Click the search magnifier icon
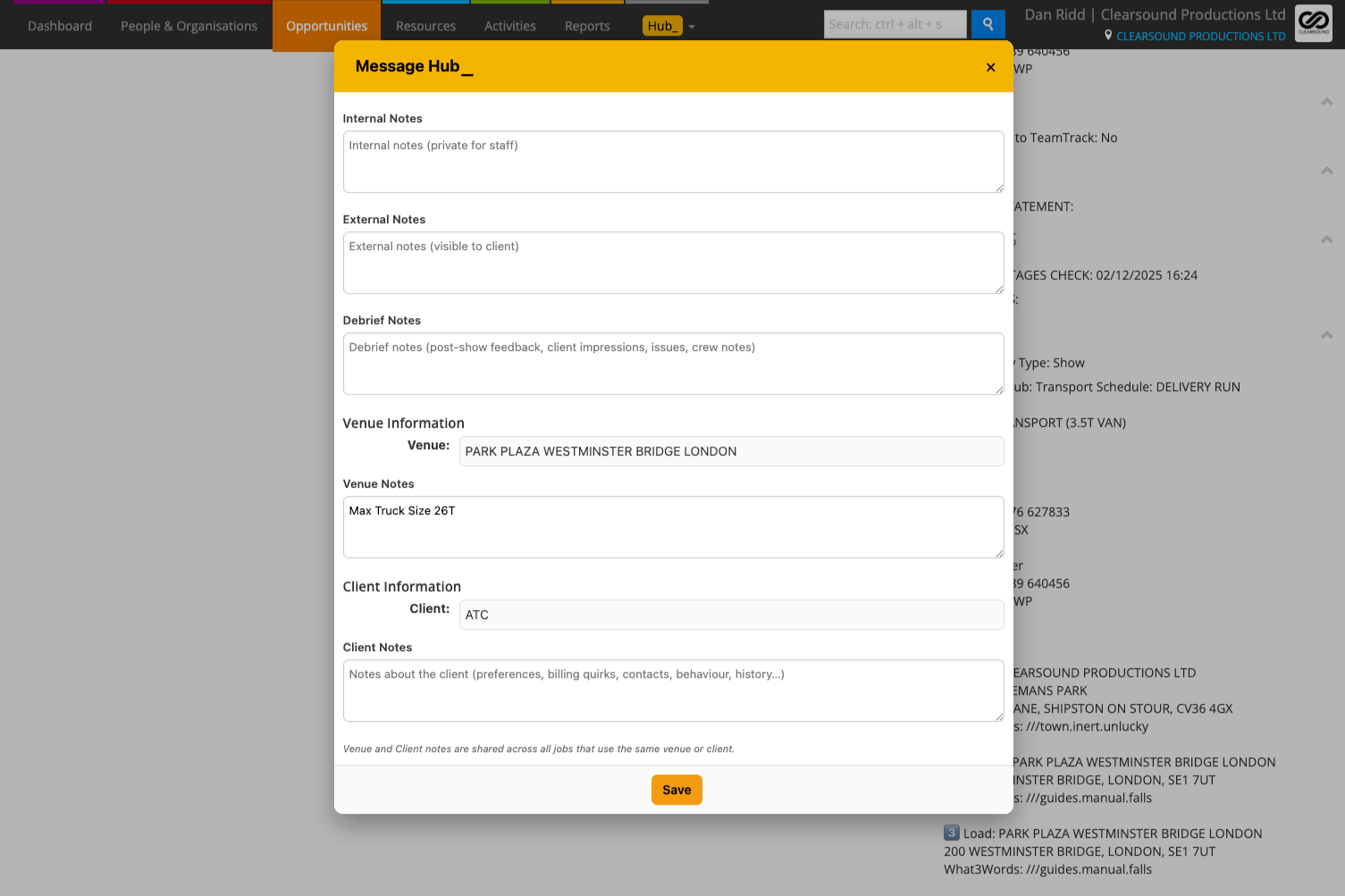 pyautogui.click(x=988, y=24)
